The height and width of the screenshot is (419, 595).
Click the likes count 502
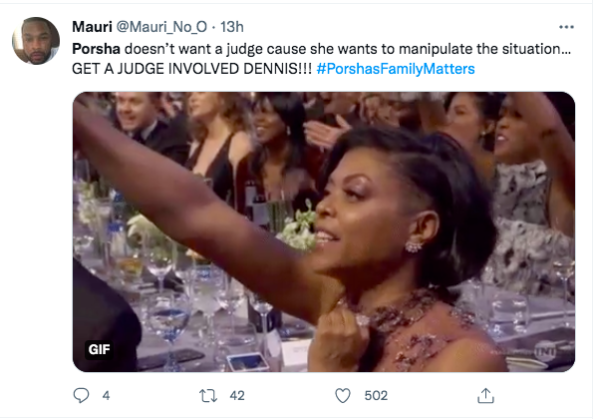click(x=376, y=396)
